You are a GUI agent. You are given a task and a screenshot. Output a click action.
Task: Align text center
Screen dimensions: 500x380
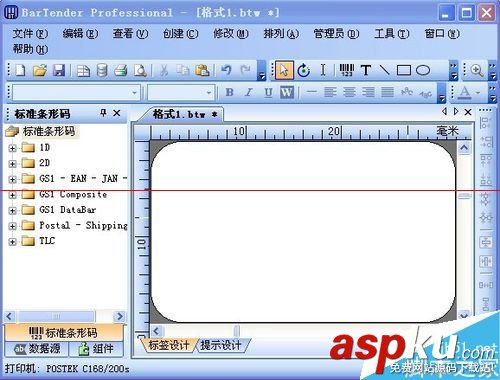click(349, 92)
